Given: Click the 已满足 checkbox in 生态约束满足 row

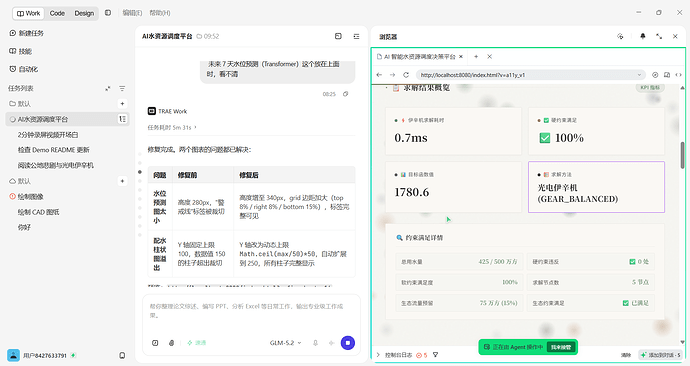Looking at the screenshot, I should (626, 303).
